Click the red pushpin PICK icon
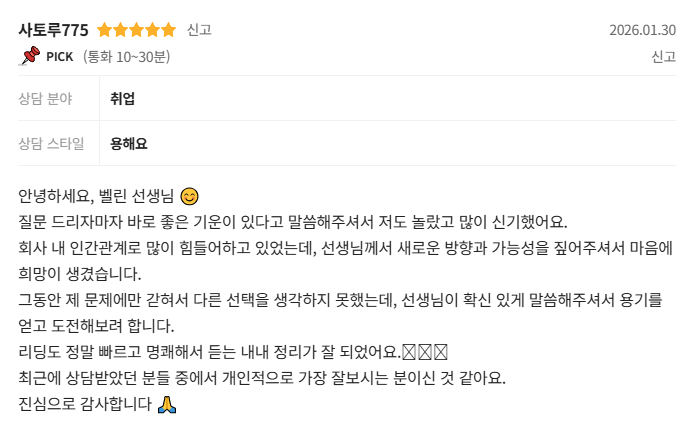Viewport: 699px width, 426px height. click(x=29, y=56)
